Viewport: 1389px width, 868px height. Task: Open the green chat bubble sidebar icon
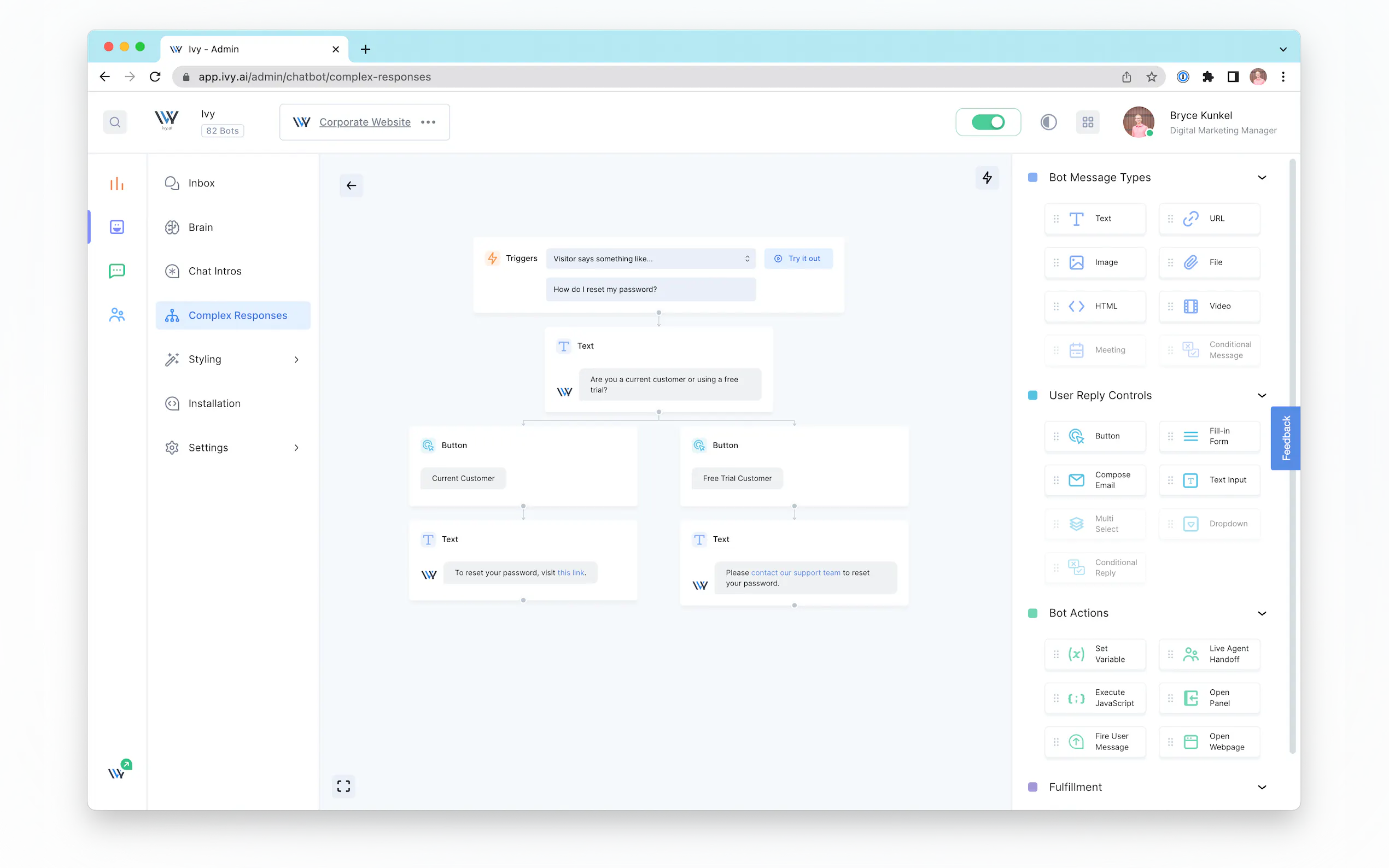tap(116, 271)
